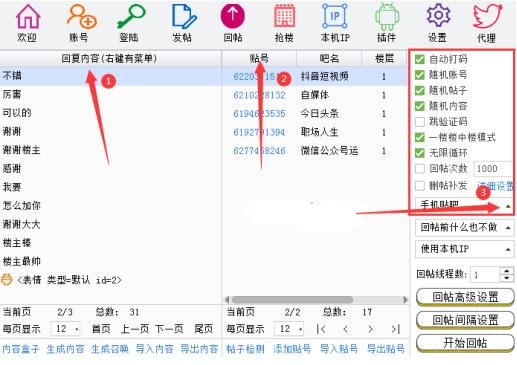
Task: Toggle 一楼楼中楼模式 checkbox
Action: (420, 137)
